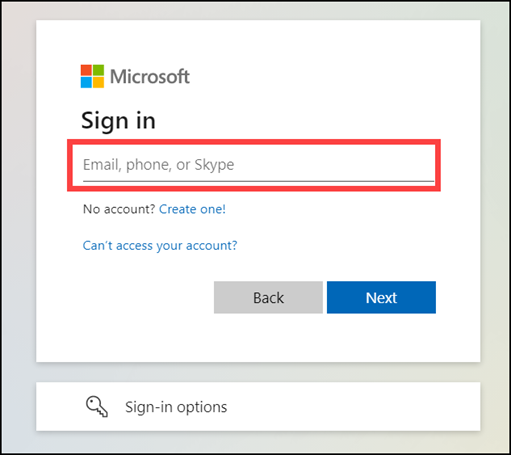The width and height of the screenshot is (511, 455).
Task: Open the 'Create one!' account link
Action: tap(192, 209)
